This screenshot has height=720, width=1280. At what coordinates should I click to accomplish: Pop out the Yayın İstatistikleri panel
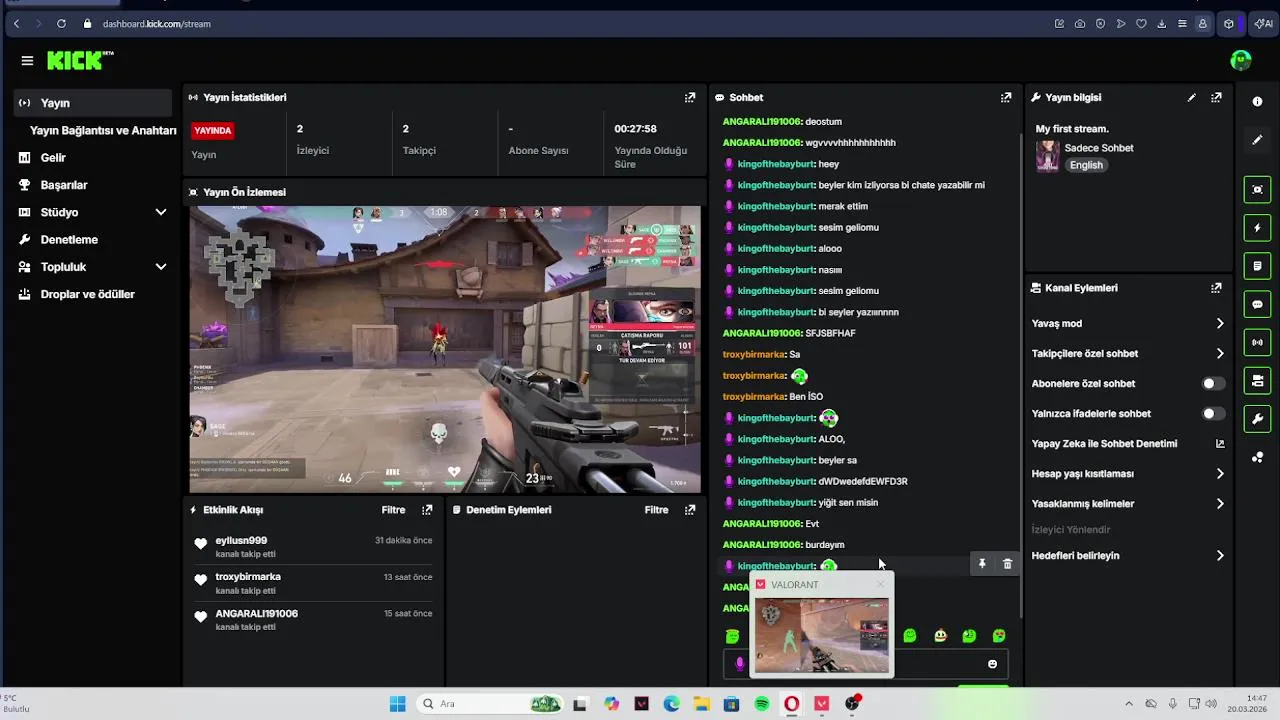[x=690, y=97]
